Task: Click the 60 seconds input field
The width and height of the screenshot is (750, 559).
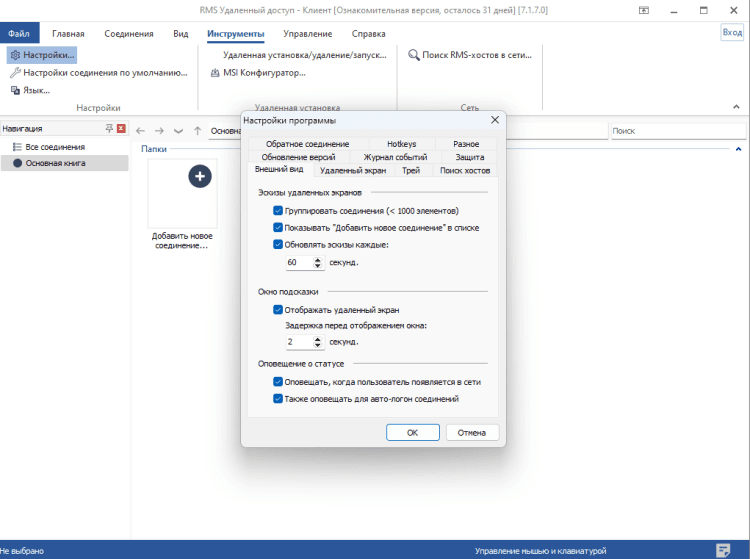Action: (x=299, y=262)
